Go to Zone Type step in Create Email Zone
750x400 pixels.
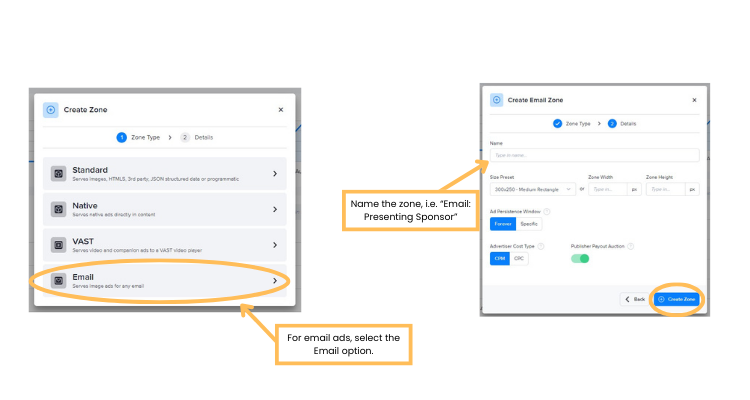pos(572,124)
